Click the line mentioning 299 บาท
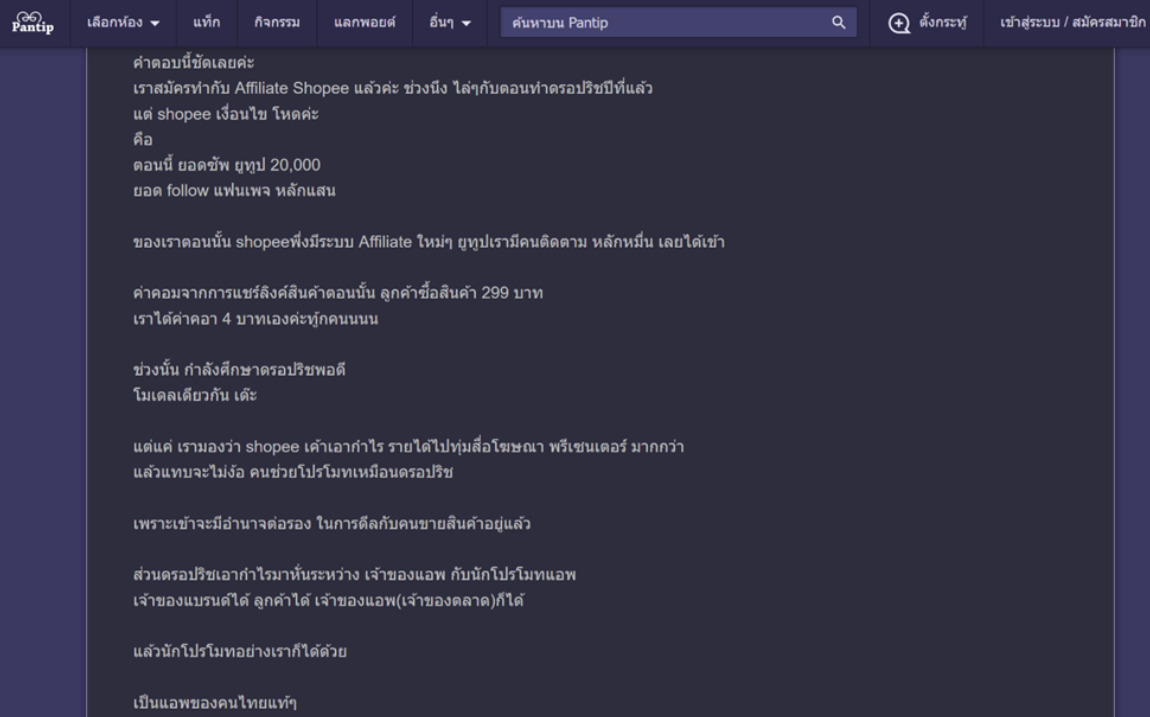 click(337, 293)
